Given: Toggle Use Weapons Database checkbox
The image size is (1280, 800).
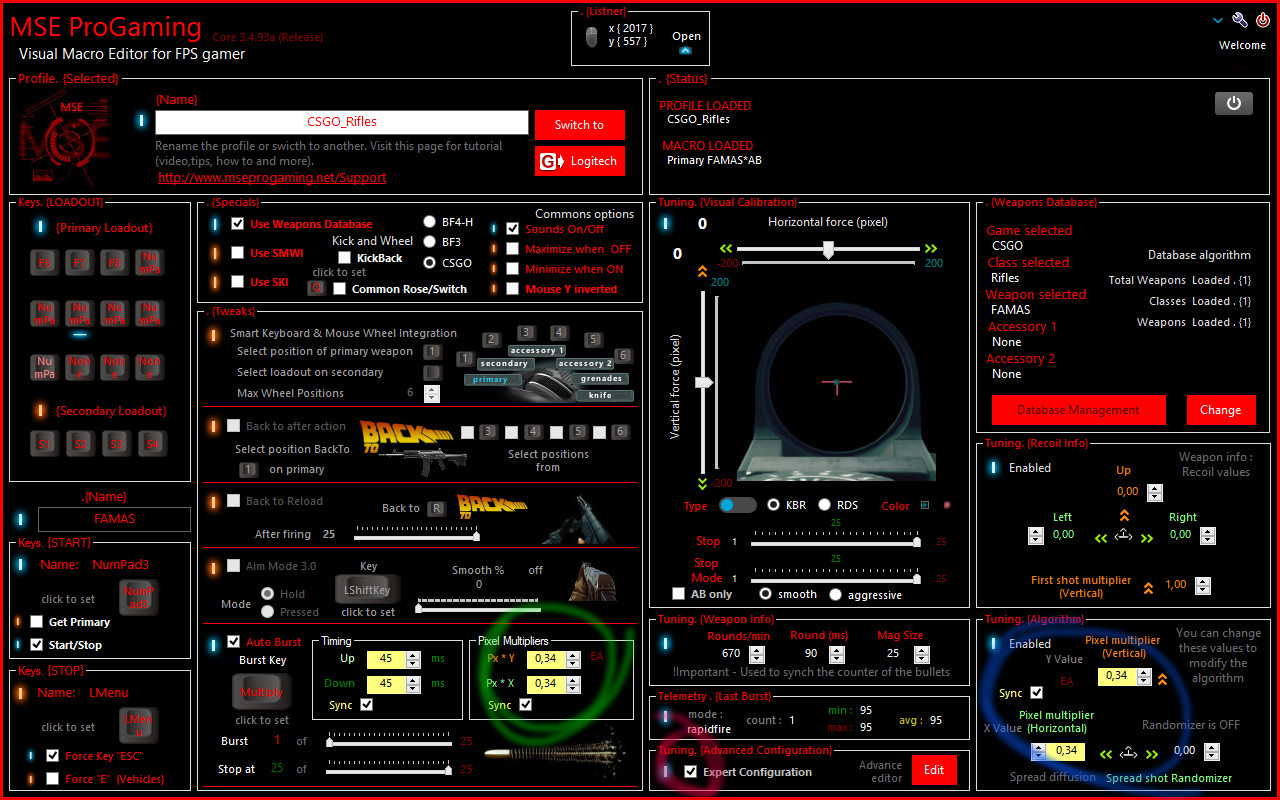Looking at the screenshot, I should coord(237,224).
